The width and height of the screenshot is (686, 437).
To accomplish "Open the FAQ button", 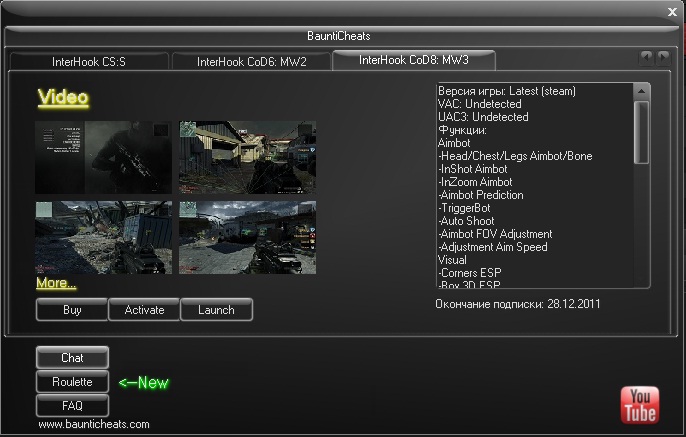I will coord(72,406).
